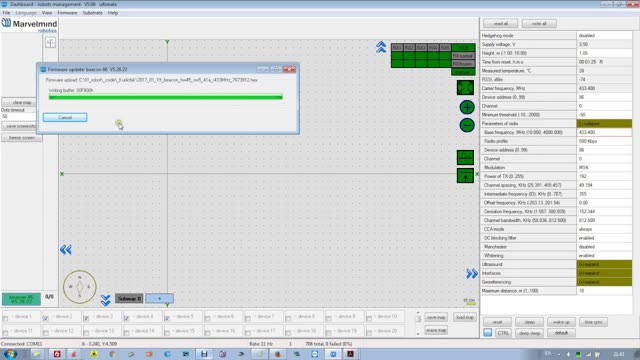This screenshot has height=360, width=640.
Task: Click the default button
Action: point(561,333)
